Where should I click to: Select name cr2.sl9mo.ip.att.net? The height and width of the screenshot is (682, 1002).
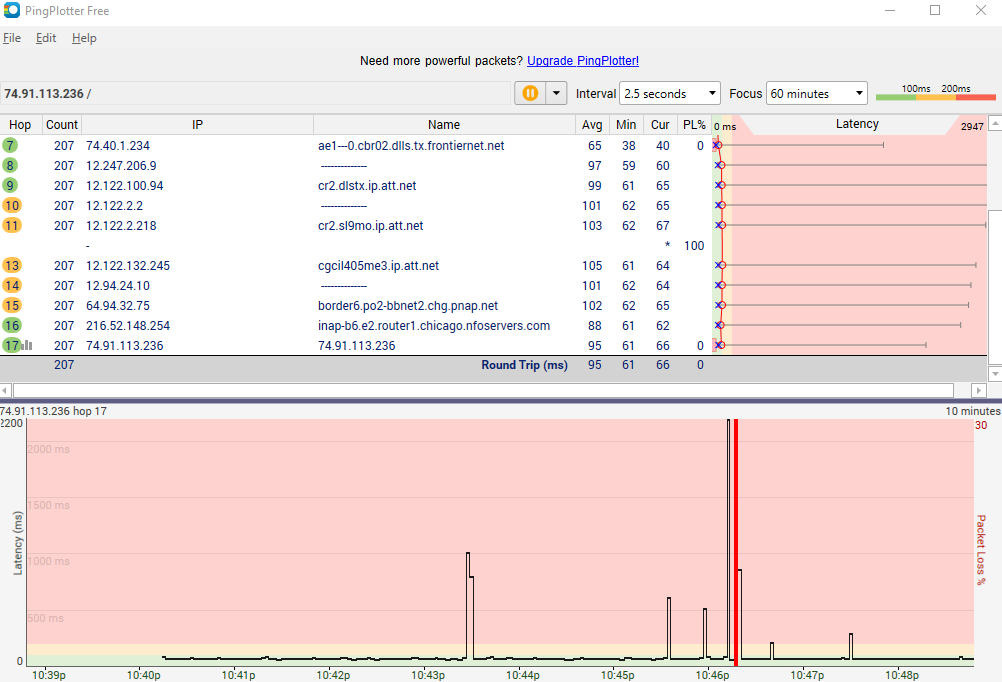371,226
